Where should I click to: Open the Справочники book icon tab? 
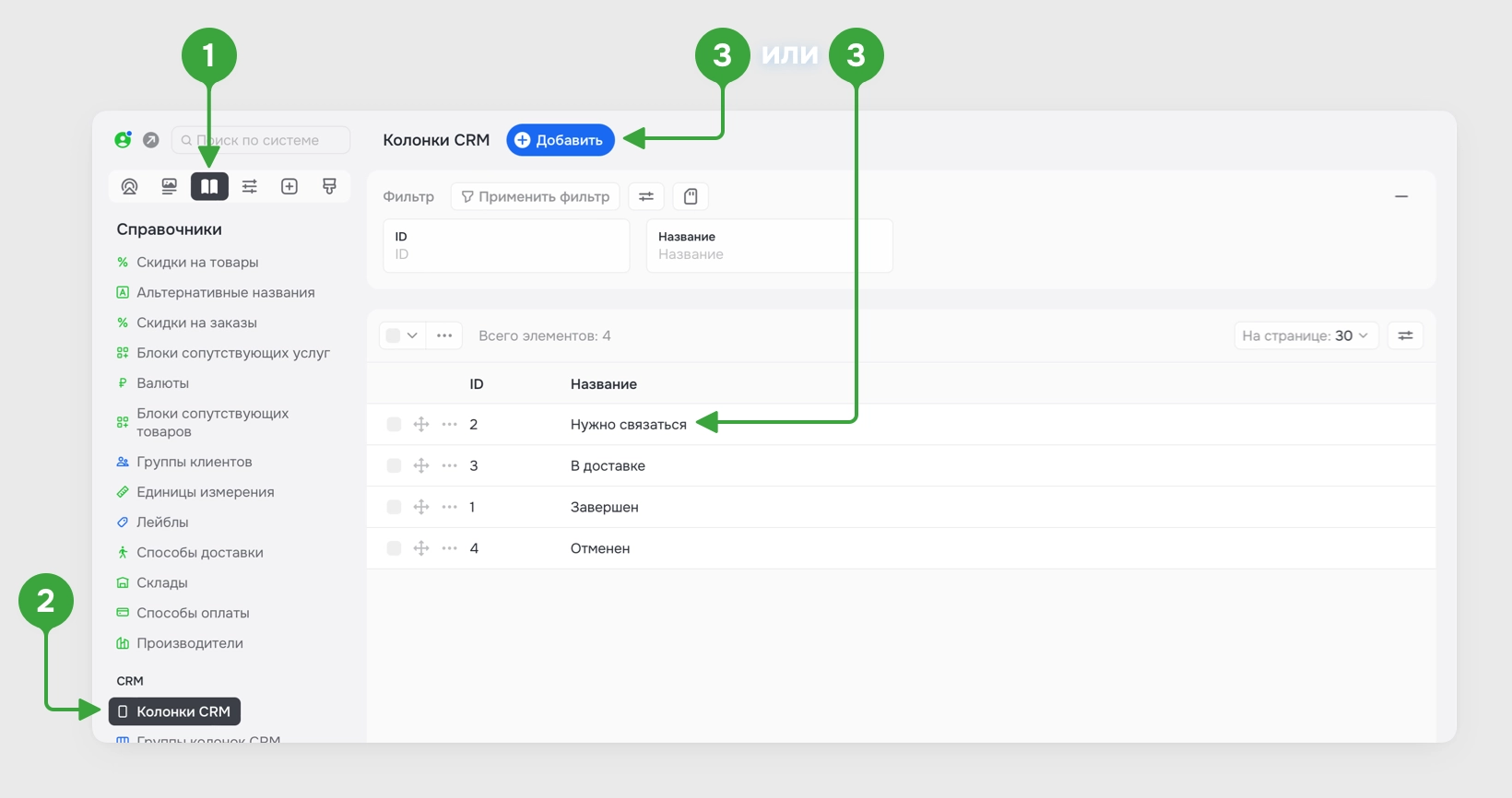point(209,186)
